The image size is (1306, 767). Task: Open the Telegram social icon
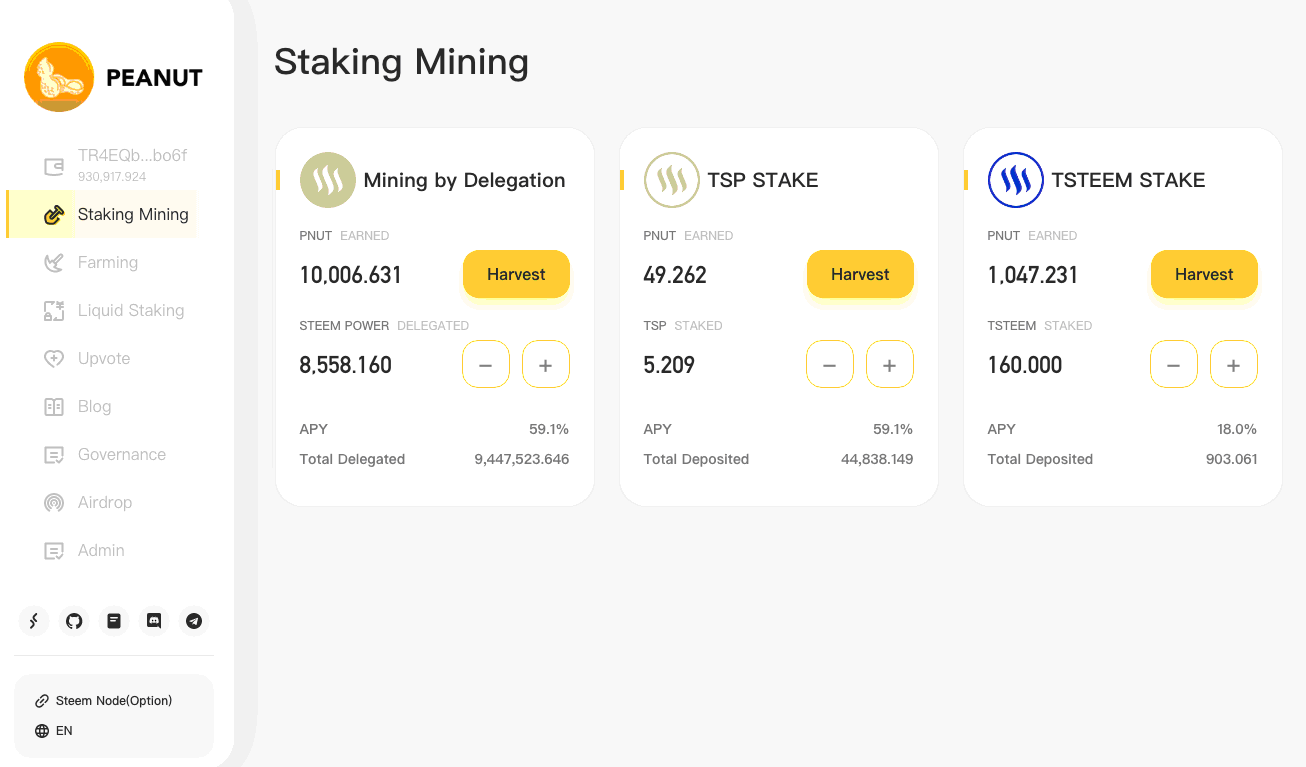[x=194, y=621]
